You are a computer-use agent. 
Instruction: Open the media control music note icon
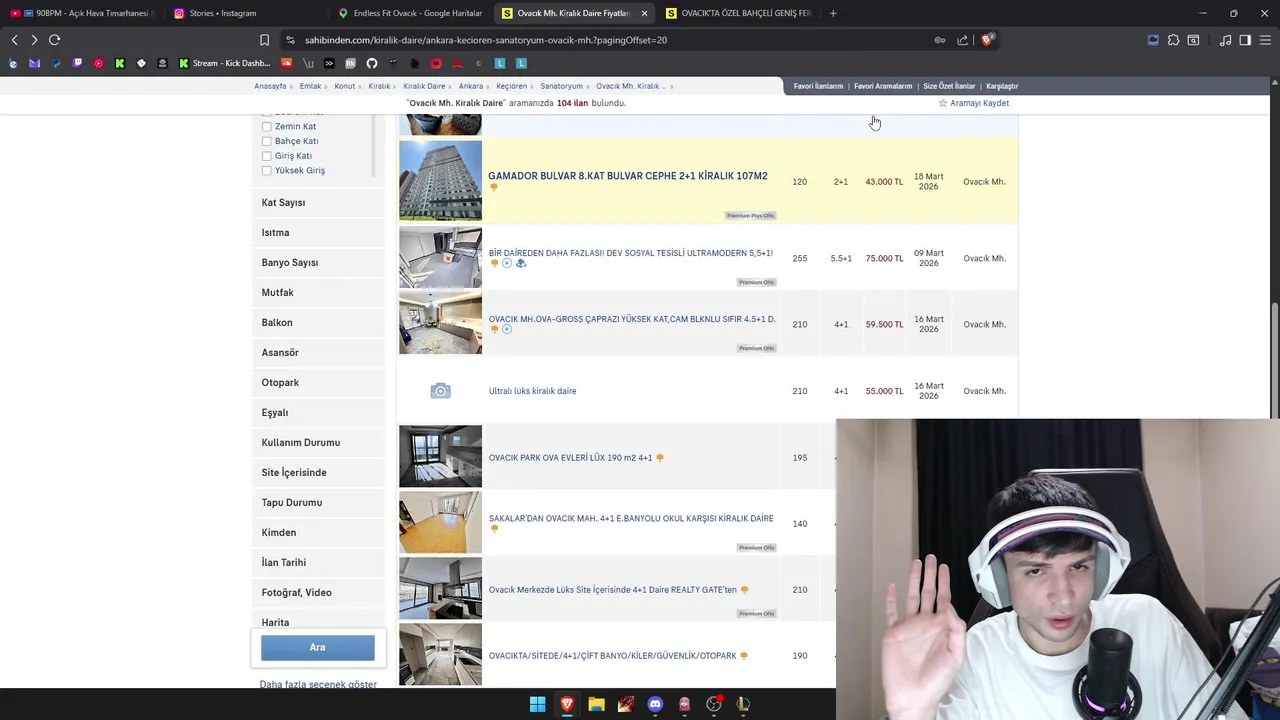pos(1225,40)
